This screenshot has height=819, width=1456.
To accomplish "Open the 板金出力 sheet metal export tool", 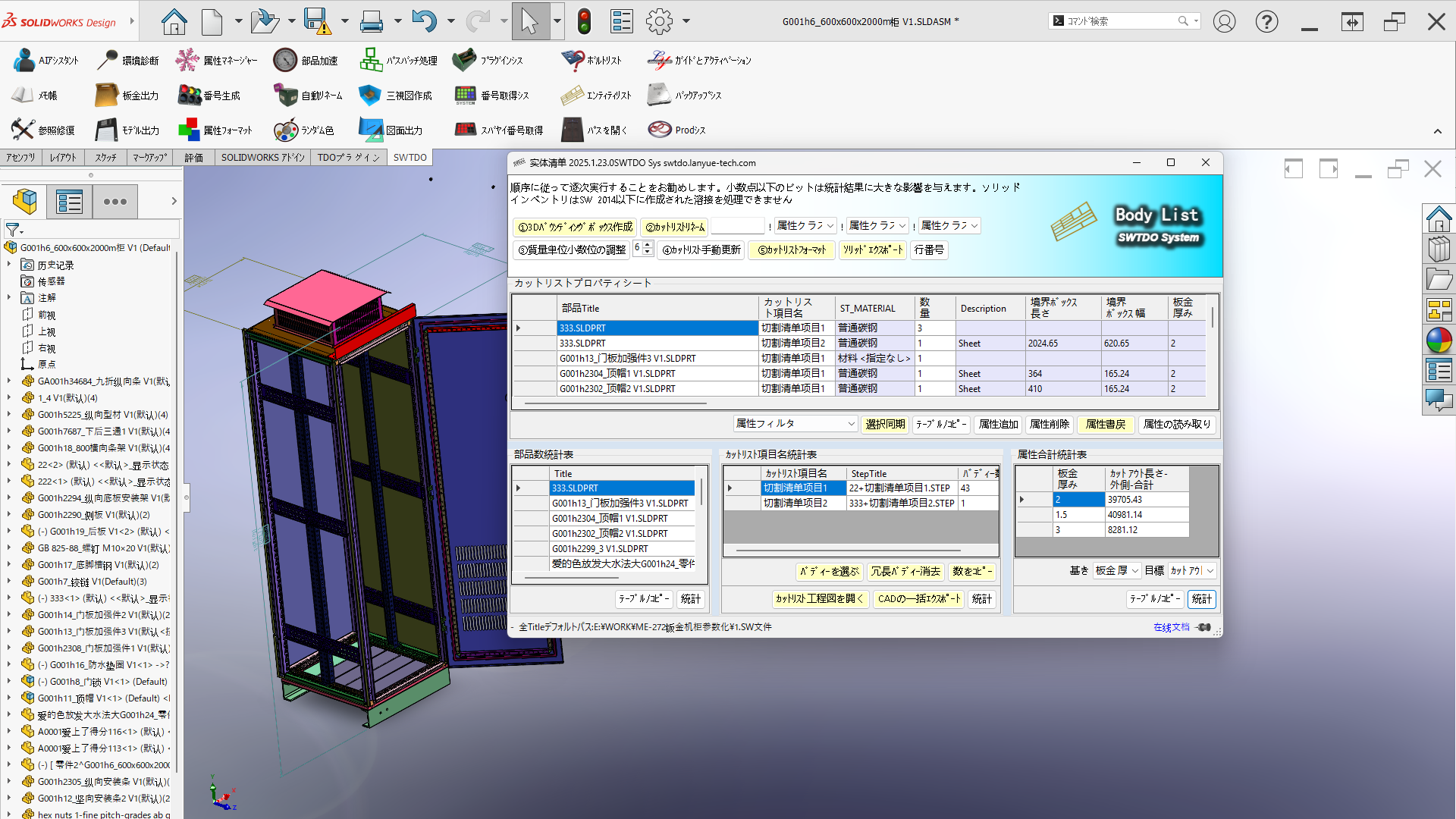I will [106, 96].
